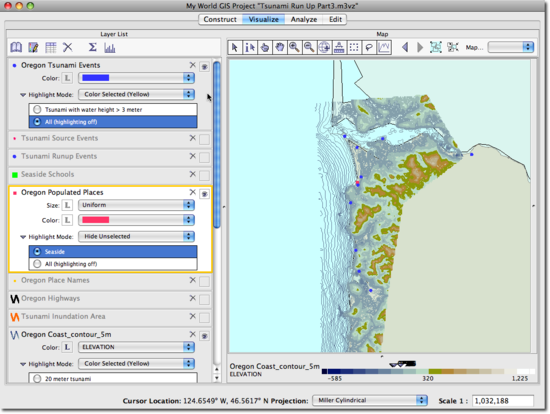This screenshot has width=550, height=414.
Task: Click the elevation color ramp legend bar
Action: 428,371
